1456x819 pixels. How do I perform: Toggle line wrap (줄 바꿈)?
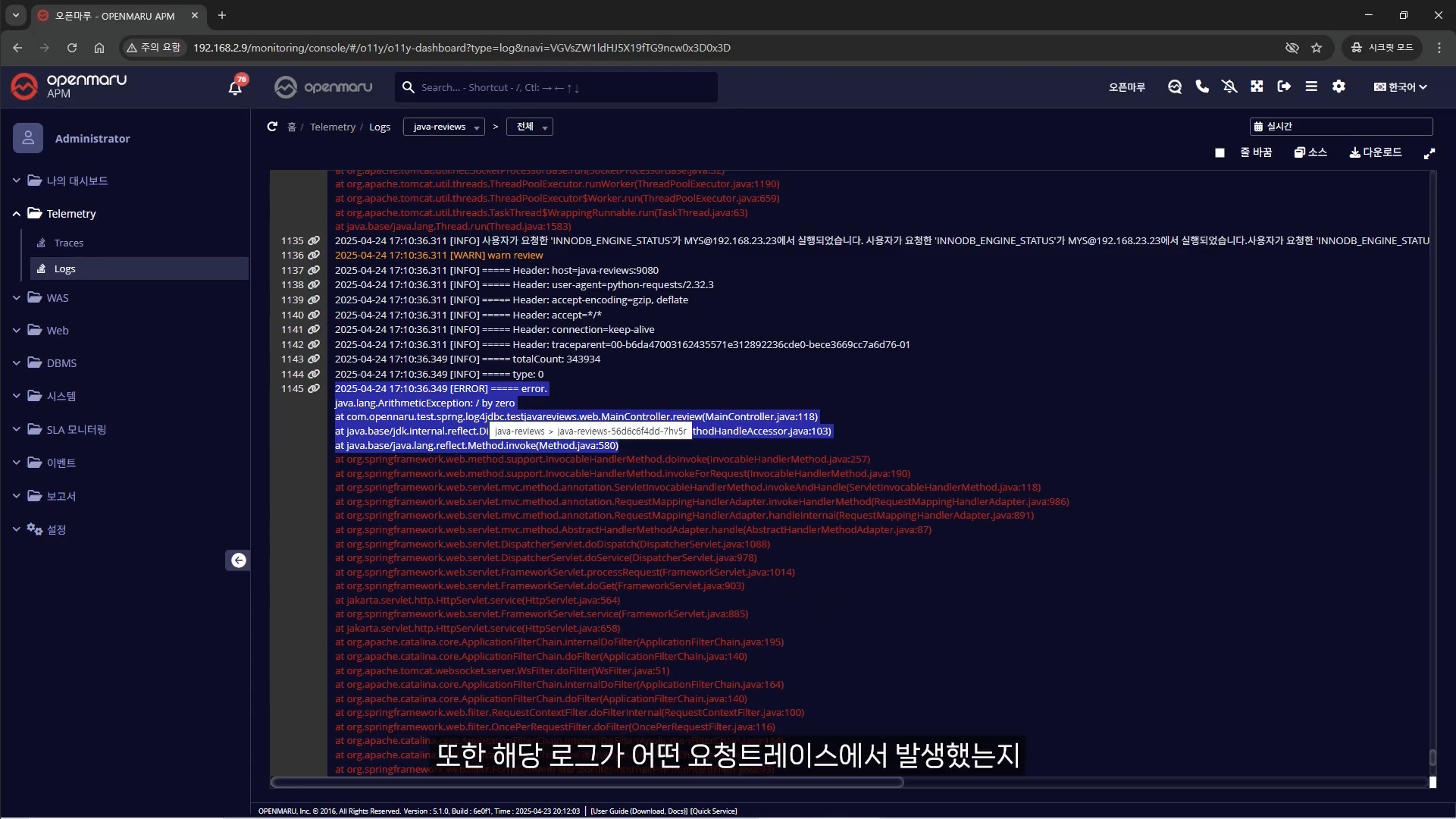(x=1256, y=152)
